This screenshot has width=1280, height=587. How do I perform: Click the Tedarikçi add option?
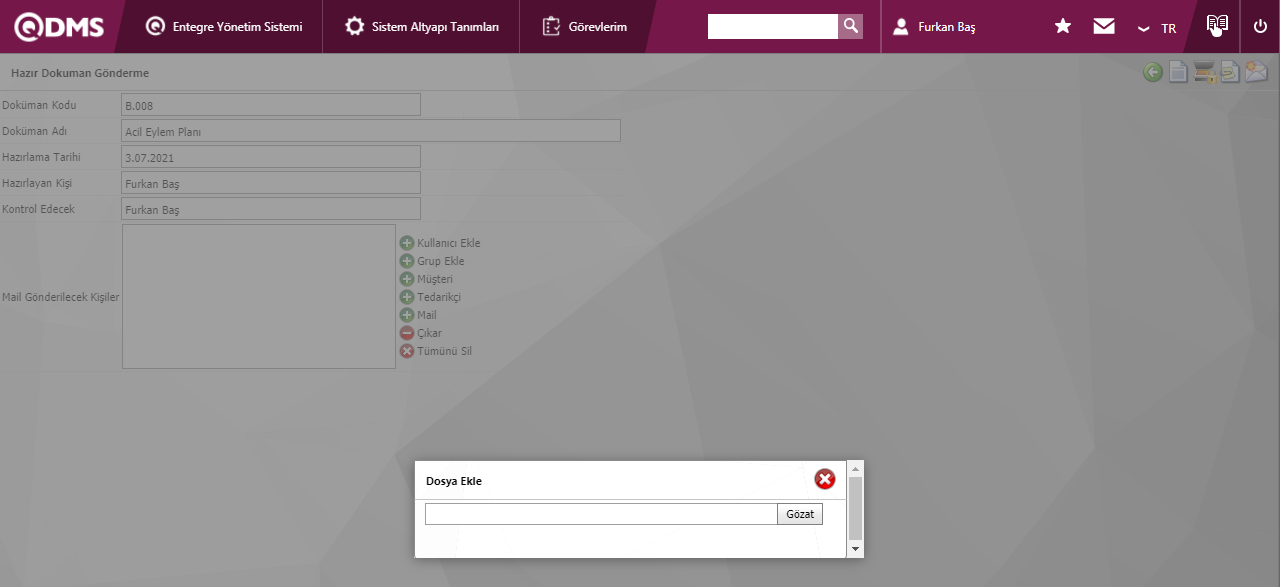click(x=430, y=297)
